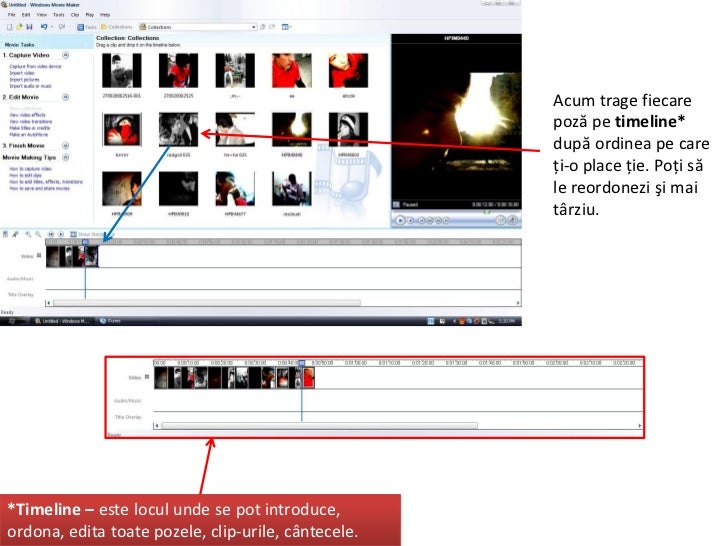Click the timeline playhead marker
Screen dimensions: 728x546
85,242
